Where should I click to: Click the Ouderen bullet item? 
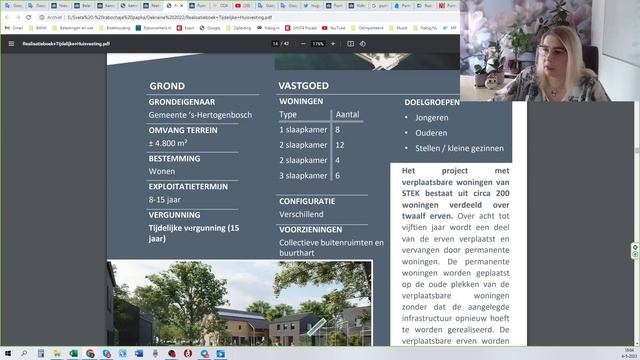pos(431,133)
